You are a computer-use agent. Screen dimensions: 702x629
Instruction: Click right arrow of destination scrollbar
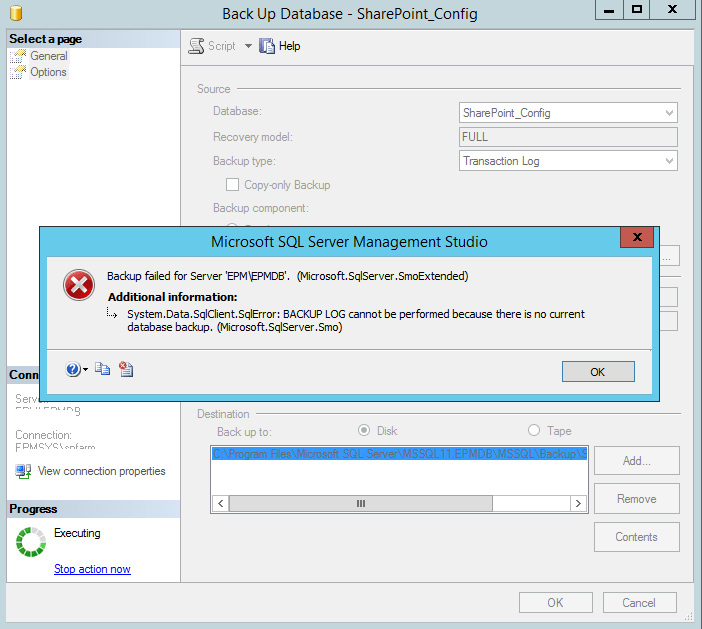click(578, 504)
